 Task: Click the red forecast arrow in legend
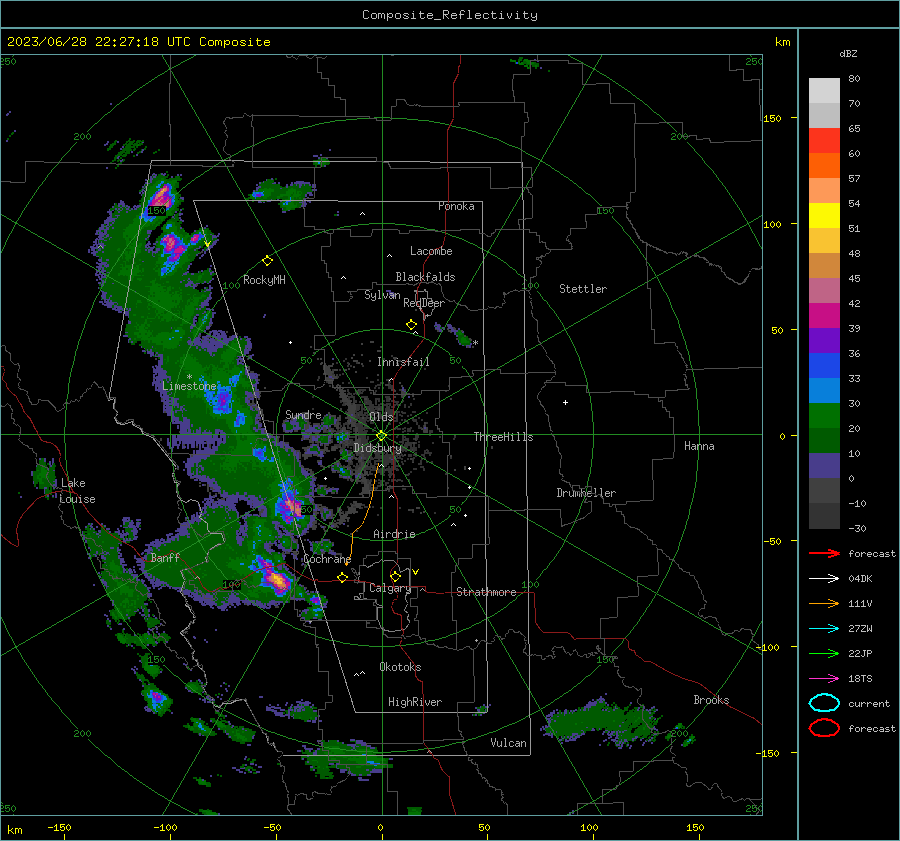(x=824, y=553)
